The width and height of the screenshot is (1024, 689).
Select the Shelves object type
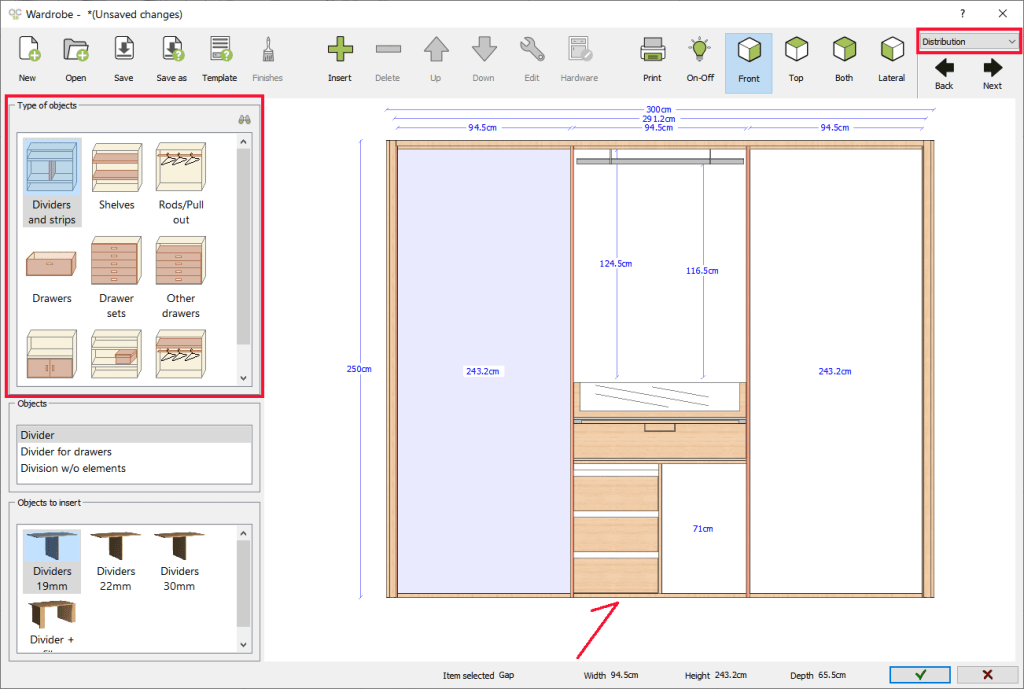[116, 176]
